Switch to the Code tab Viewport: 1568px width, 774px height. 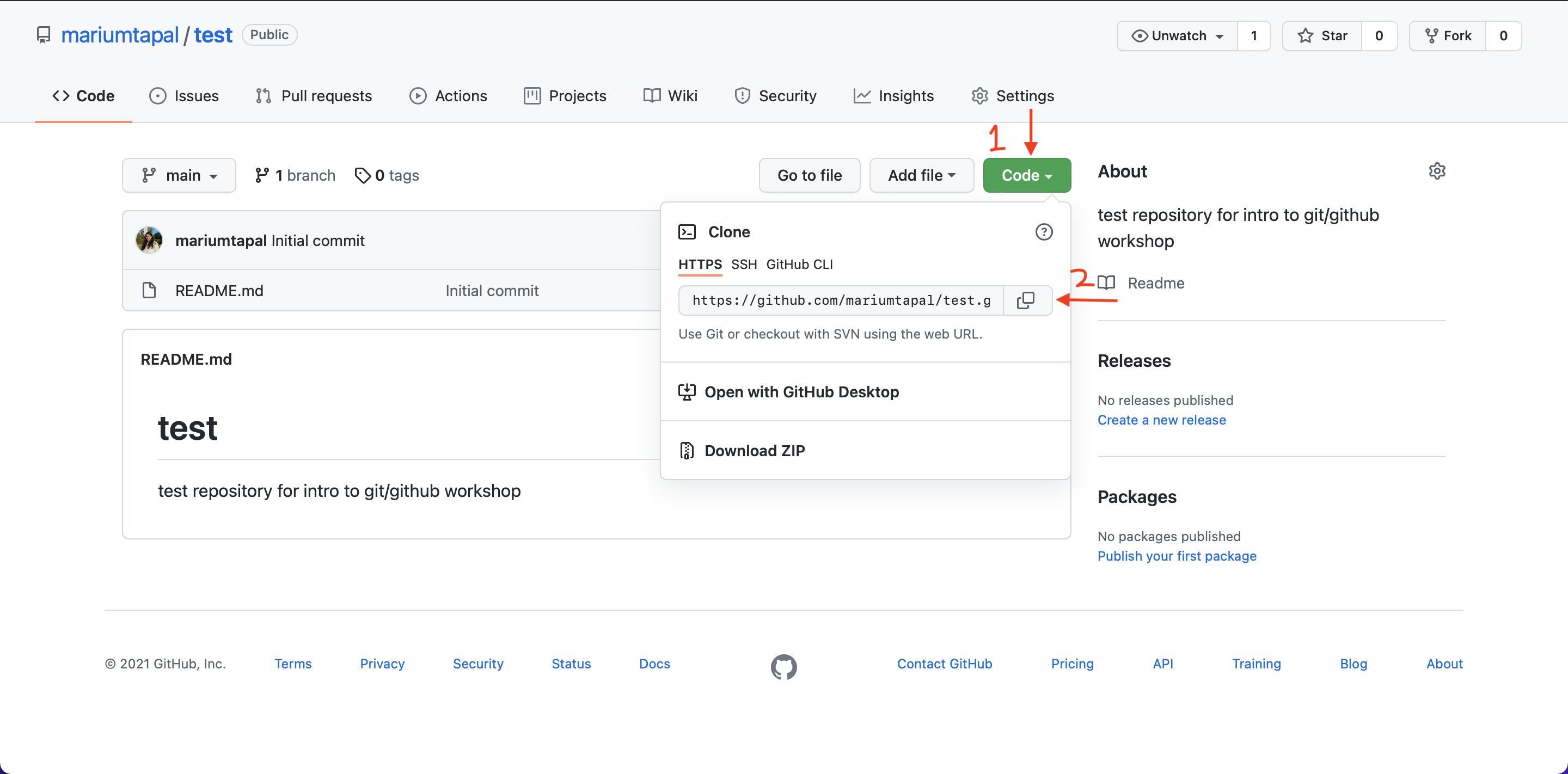click(x=83, y=96)
